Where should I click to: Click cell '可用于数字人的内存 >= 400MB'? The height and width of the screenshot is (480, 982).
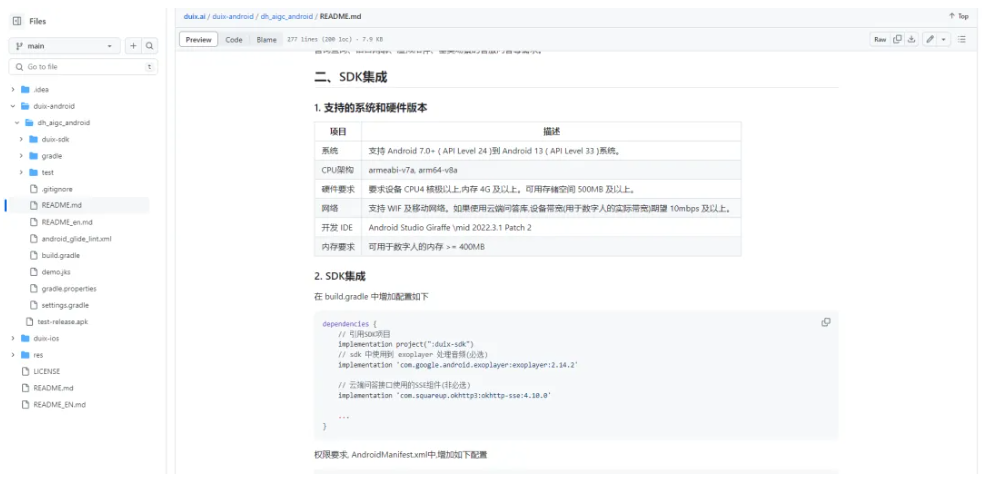pyautogui.click(x=552, y=247)
